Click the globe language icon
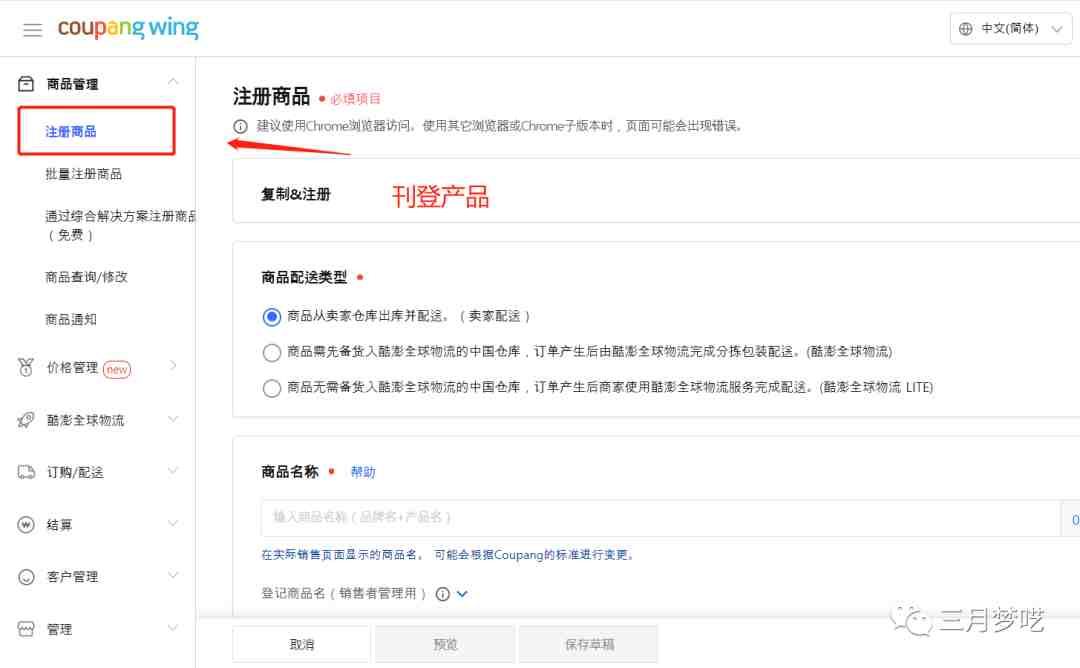Screen dimensions: 1080x668 [966, 29]
